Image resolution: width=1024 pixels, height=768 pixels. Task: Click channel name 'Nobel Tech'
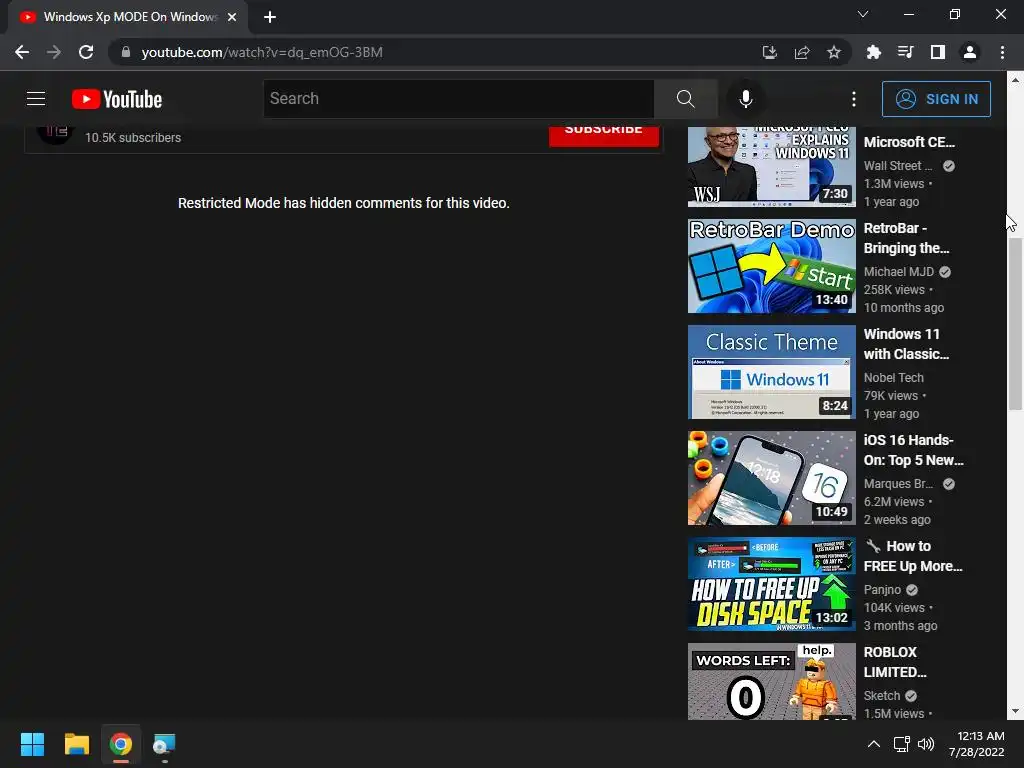click(893, 377)
